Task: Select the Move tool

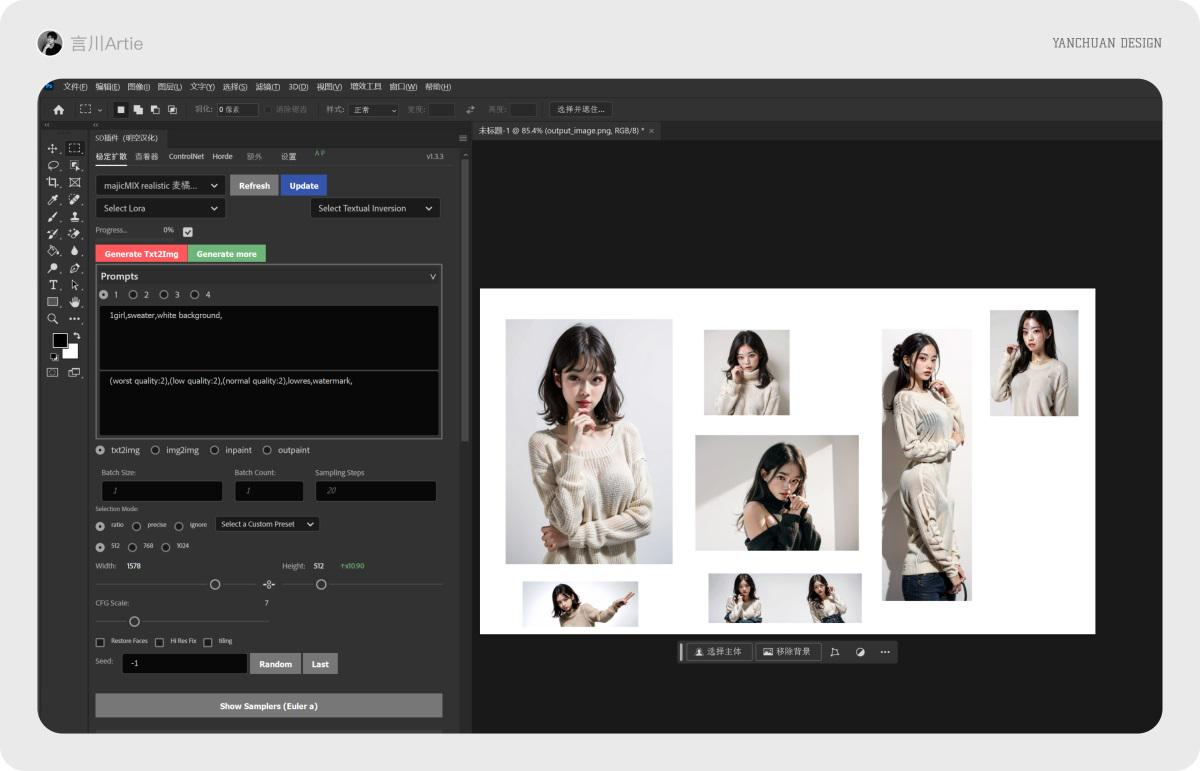Action: pyautogui.click(x=52, y=148)
